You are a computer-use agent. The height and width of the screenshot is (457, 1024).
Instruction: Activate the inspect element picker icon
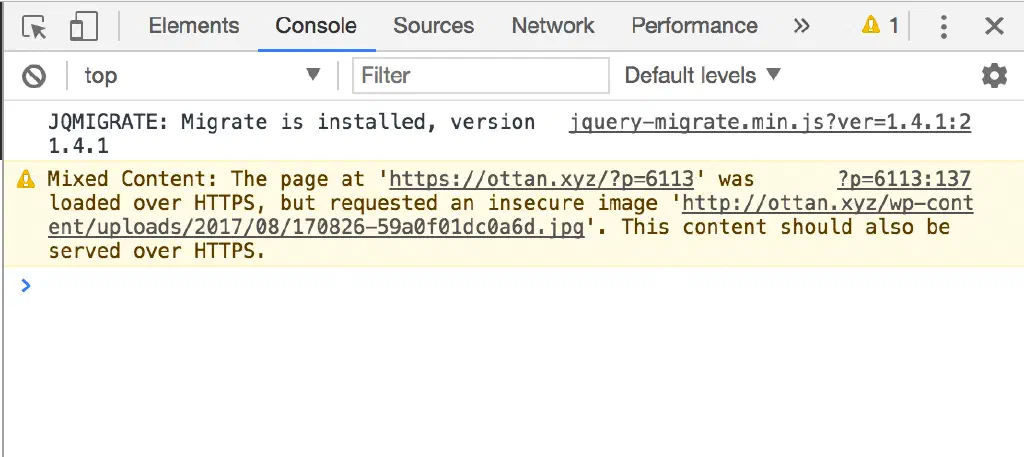pos(34,27)
